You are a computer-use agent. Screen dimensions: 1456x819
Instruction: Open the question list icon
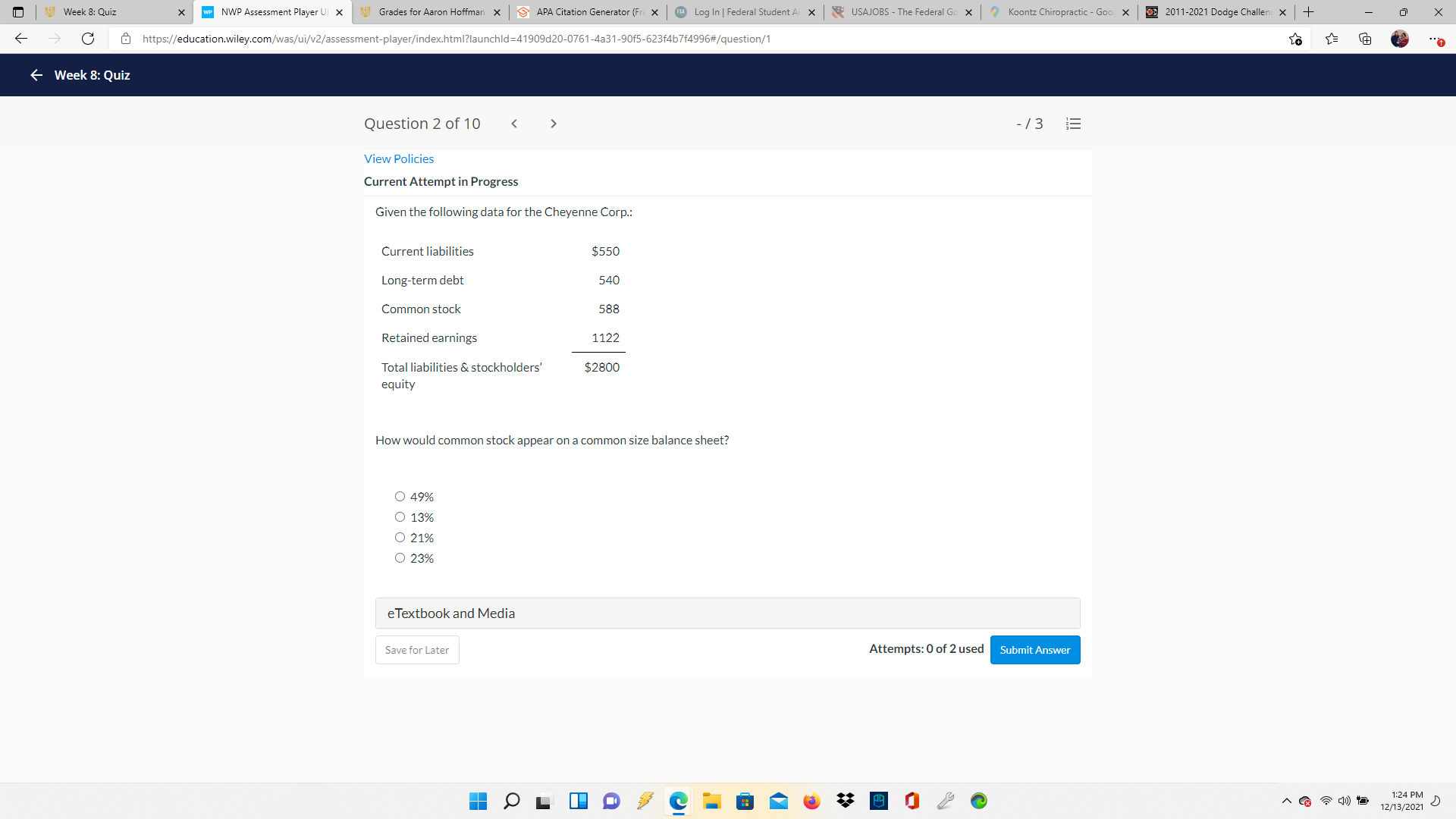(1073, 123)
